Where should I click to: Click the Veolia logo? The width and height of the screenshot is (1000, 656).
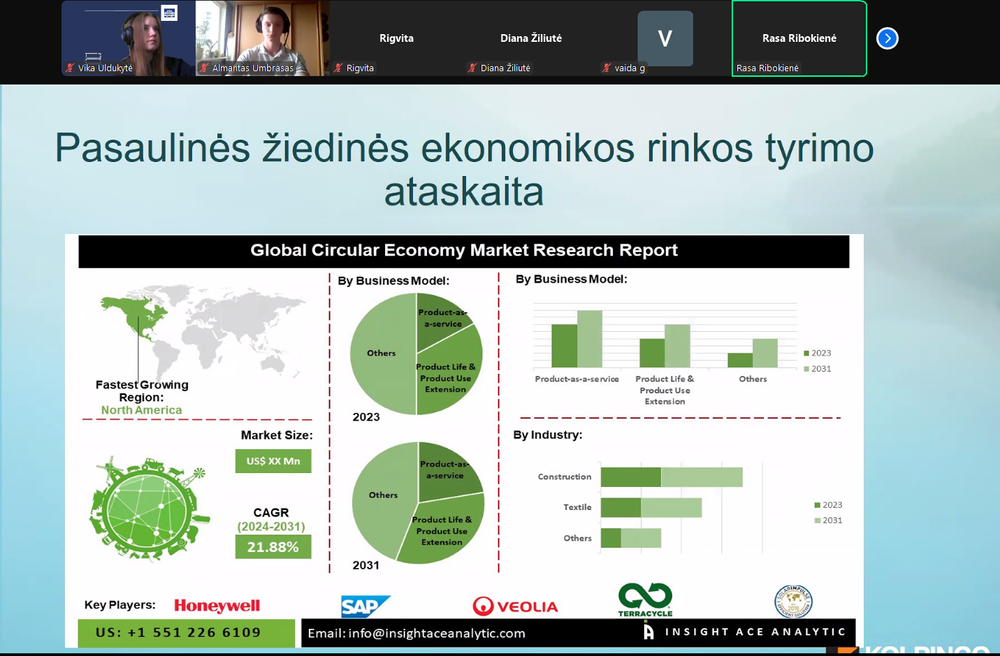coord(515,606)
